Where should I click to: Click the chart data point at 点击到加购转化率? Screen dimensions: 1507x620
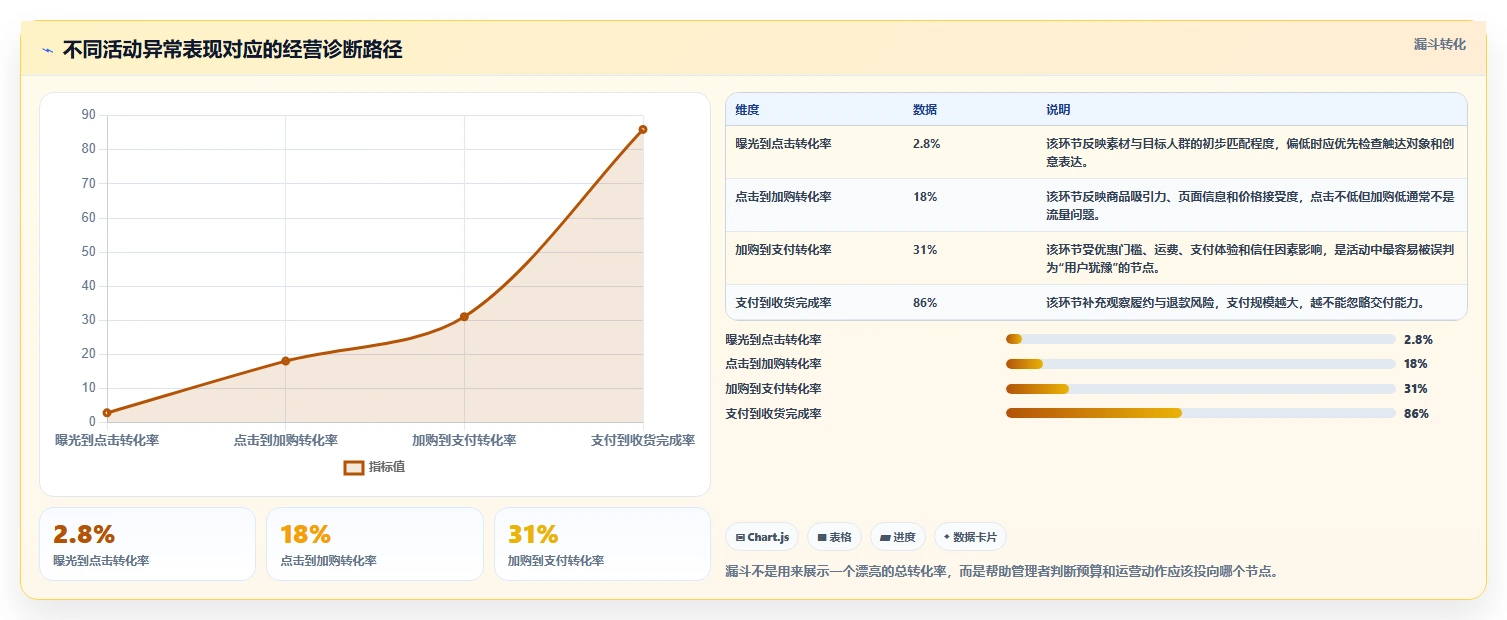click(285, 361)
